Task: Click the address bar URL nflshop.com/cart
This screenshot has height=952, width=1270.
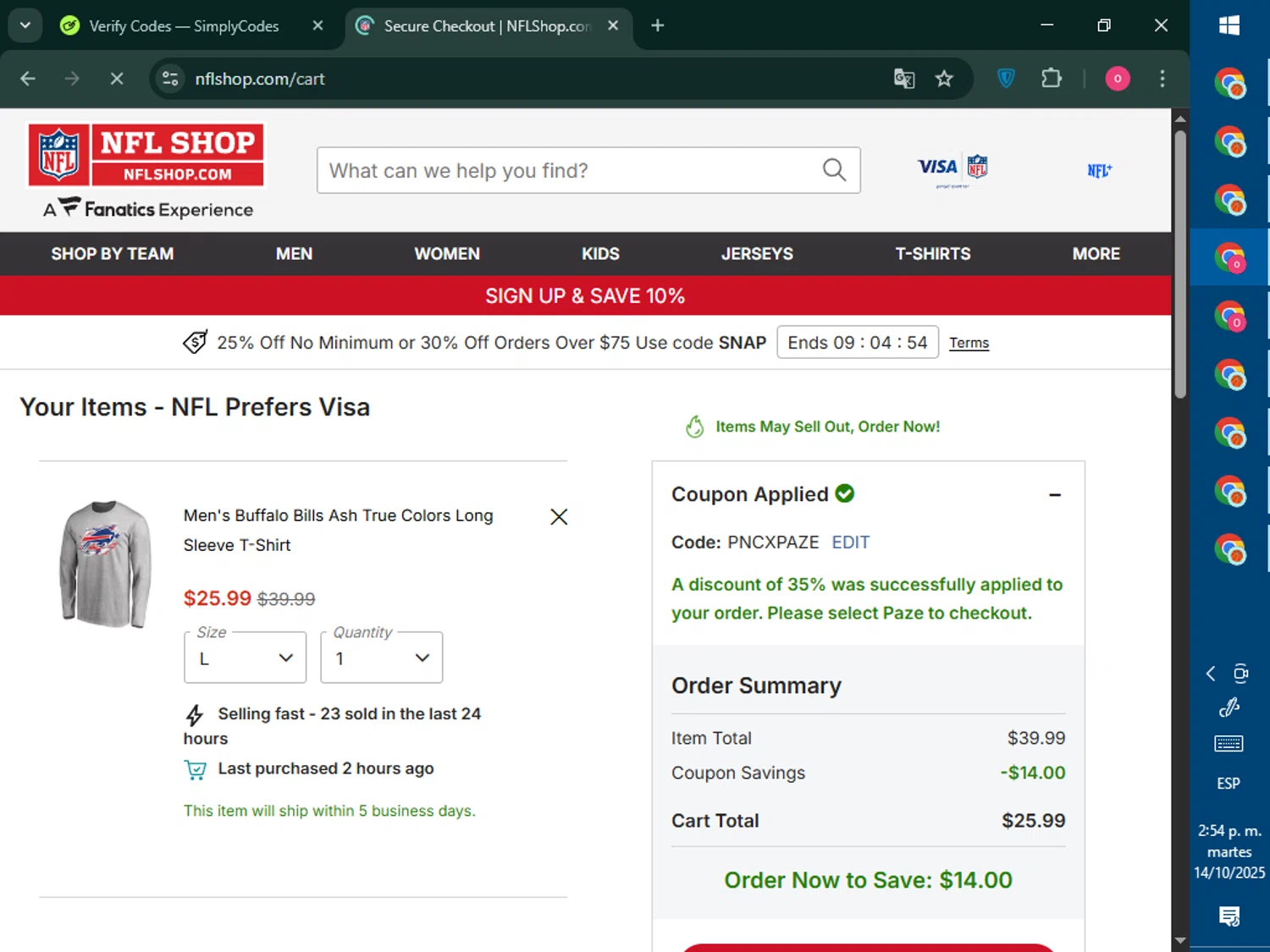Action: coord(260,79)
